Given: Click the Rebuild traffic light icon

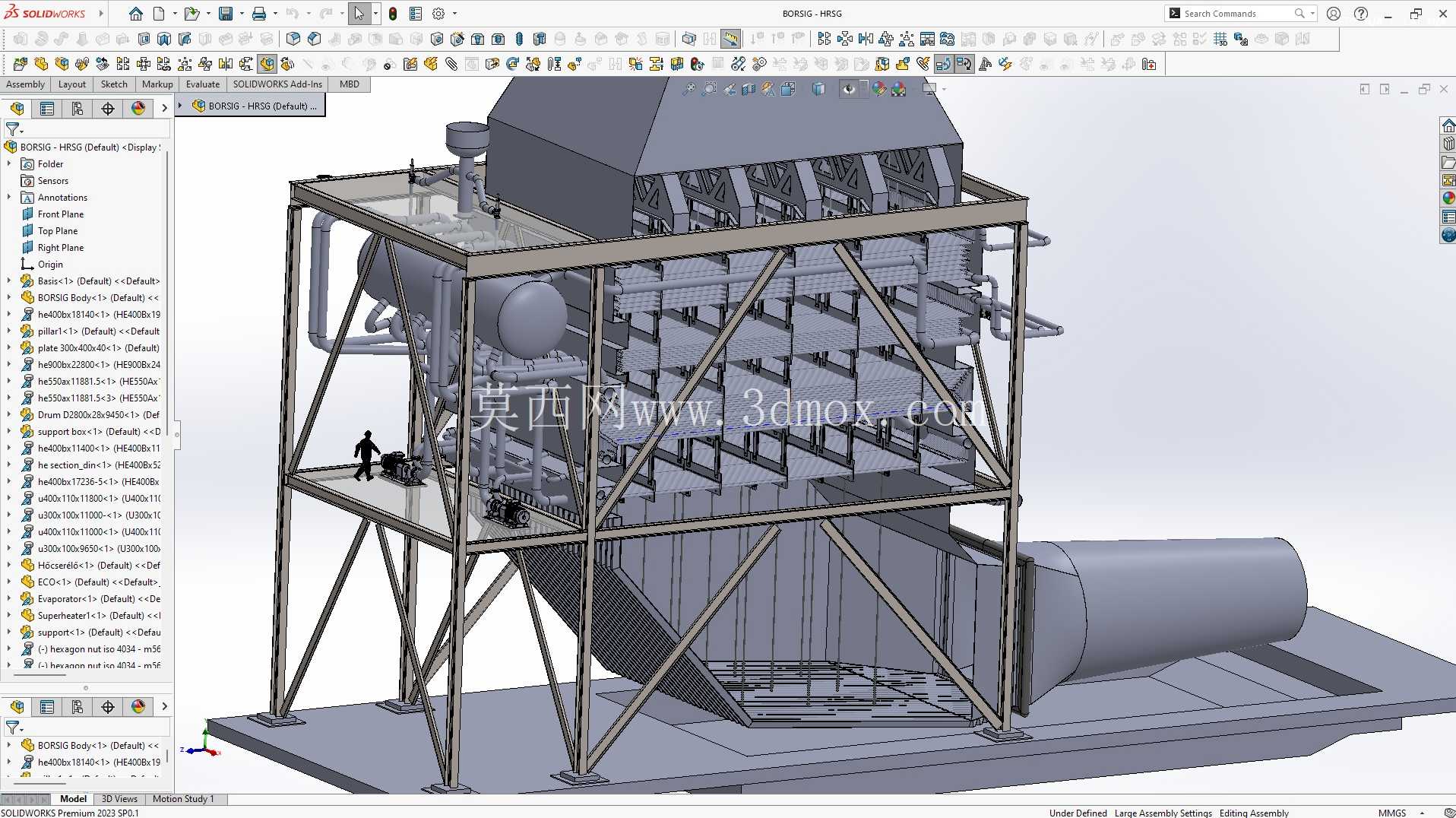Looking at the screenshot, I should [393, 14].
